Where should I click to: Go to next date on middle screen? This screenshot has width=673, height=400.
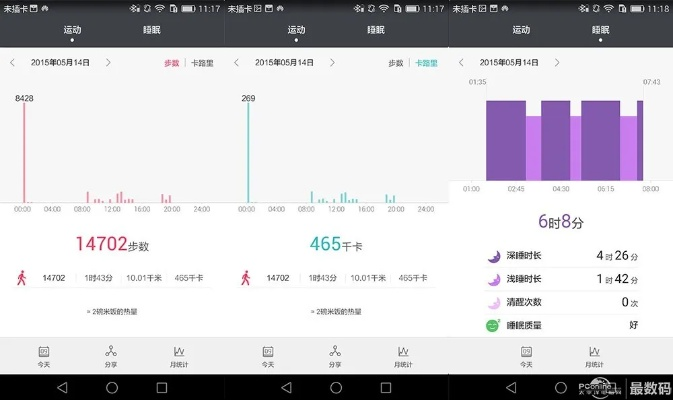(x=332, y=63)
